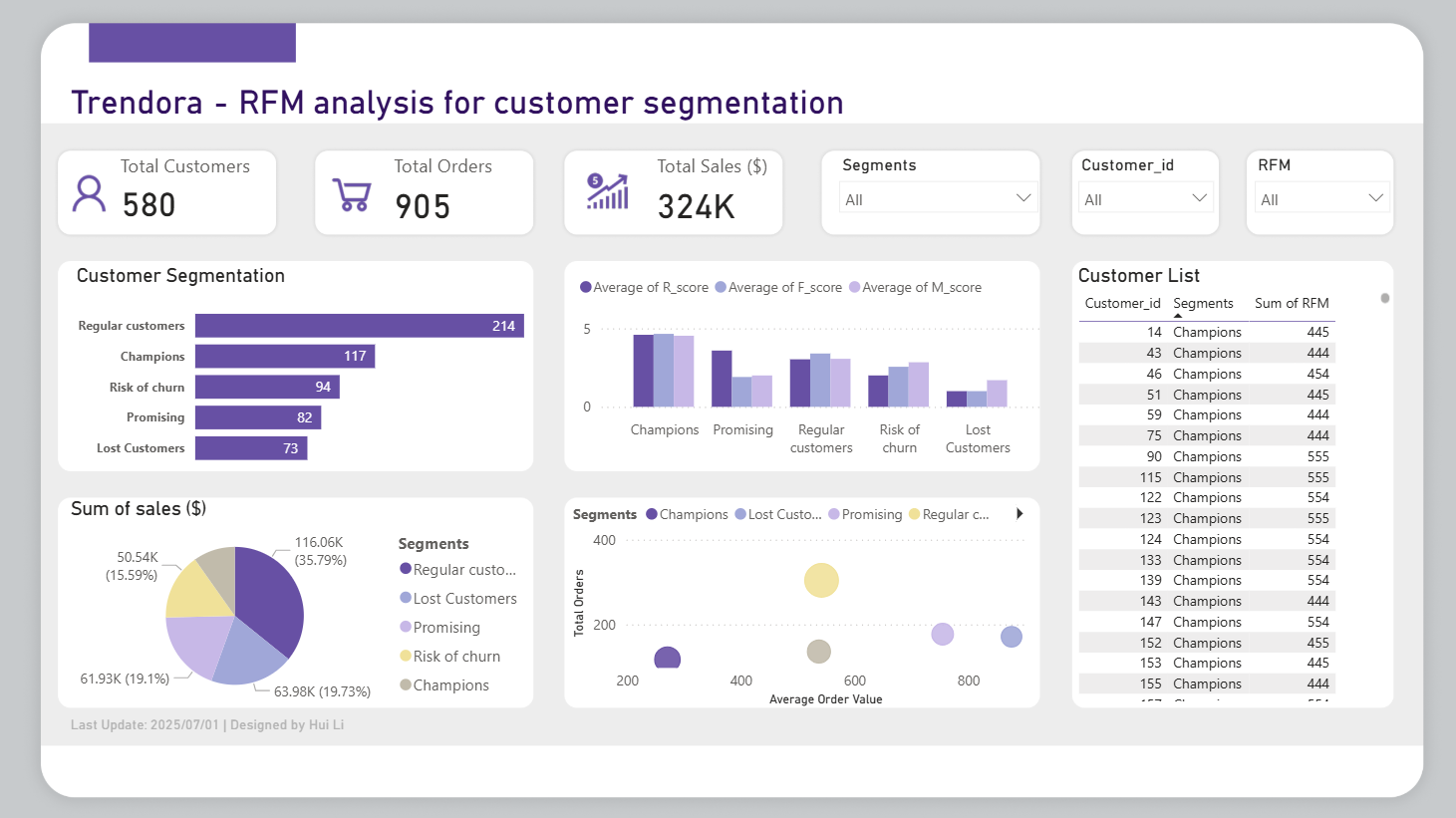Click the yellow bubble in scatter chart
This screenshot has height=818, width=1456.
821,580
